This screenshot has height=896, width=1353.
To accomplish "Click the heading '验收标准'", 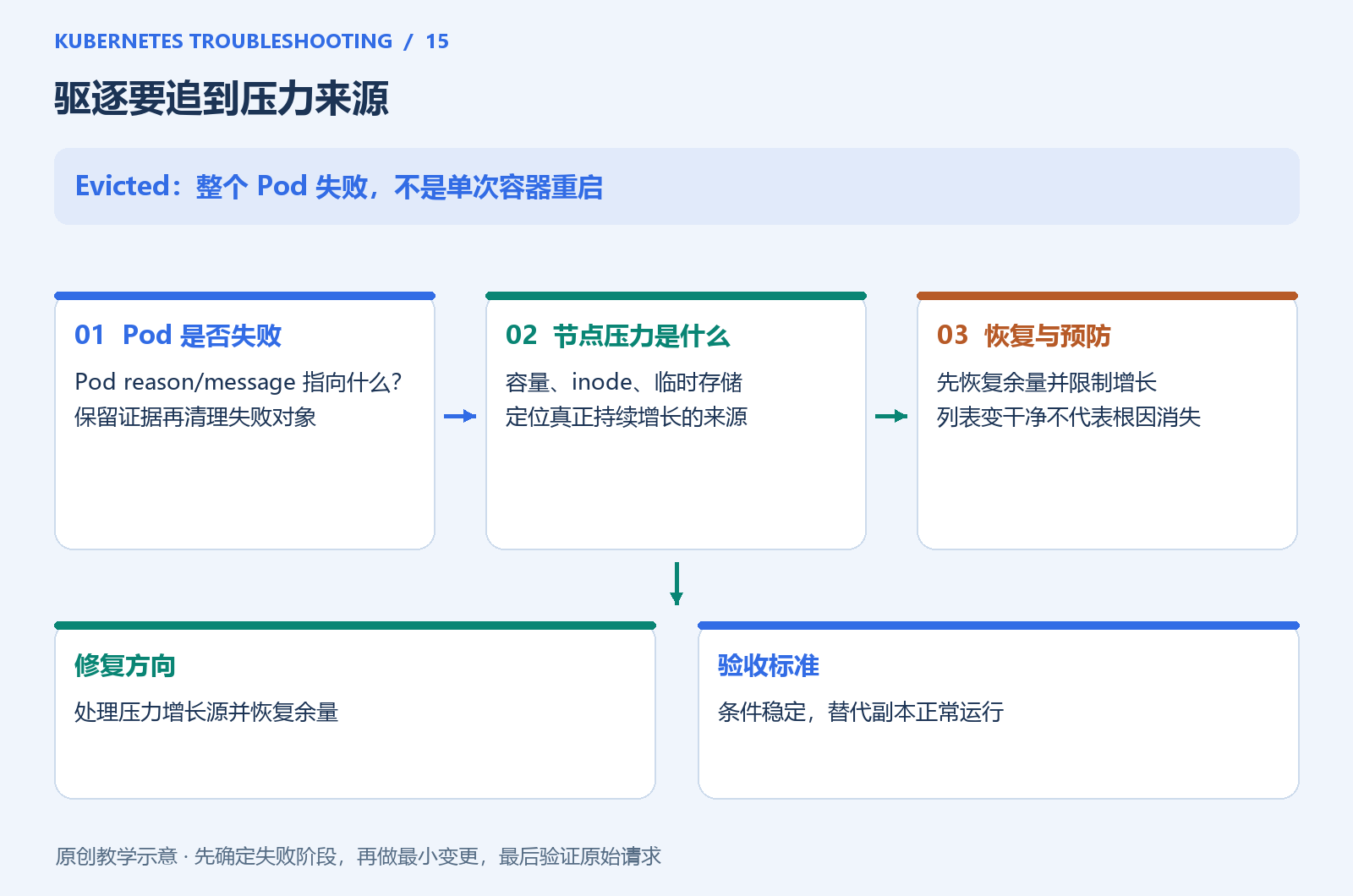I will (769, 665).
